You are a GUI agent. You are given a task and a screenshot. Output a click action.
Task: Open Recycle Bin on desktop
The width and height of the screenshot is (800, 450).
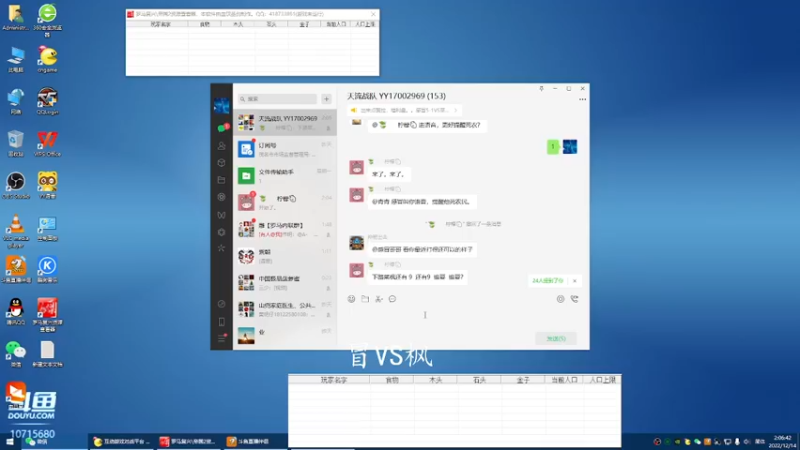click(x=16, y=143)
